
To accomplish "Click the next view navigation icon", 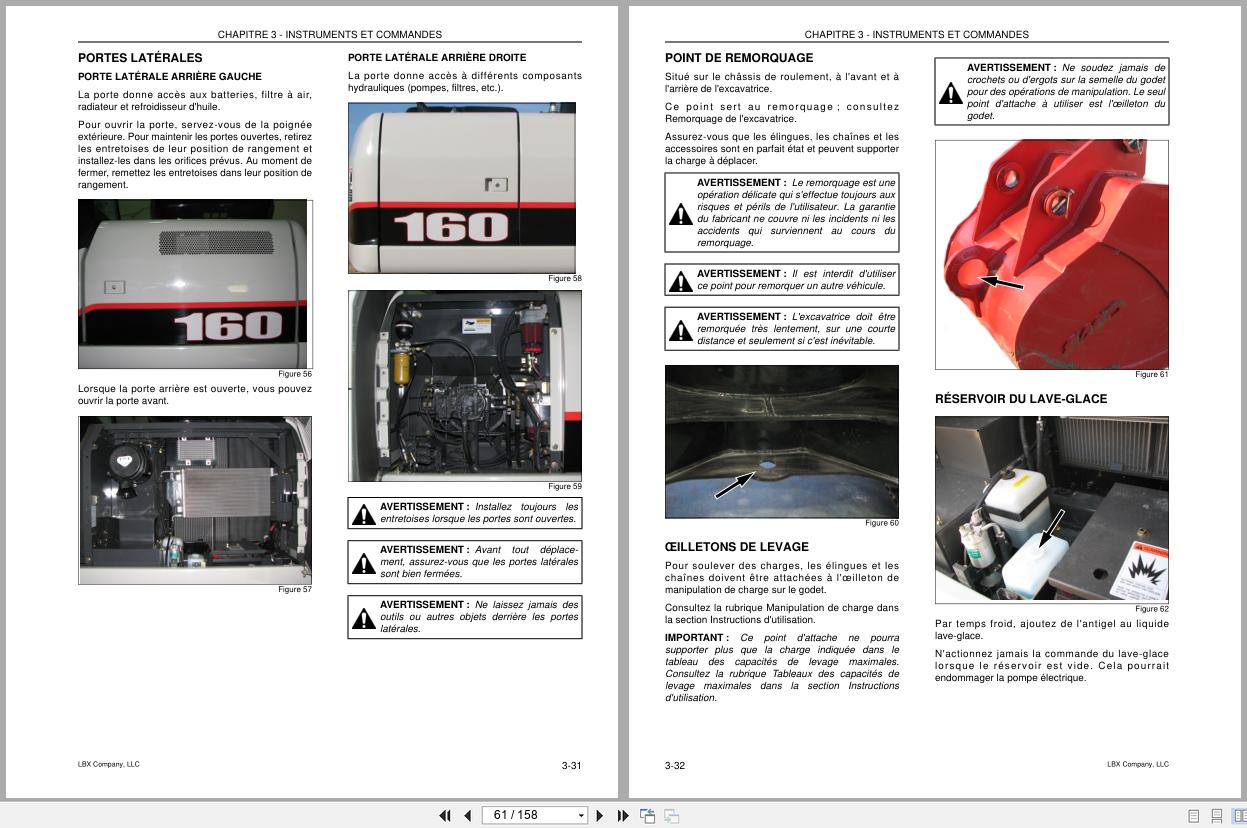I will 671,815.
